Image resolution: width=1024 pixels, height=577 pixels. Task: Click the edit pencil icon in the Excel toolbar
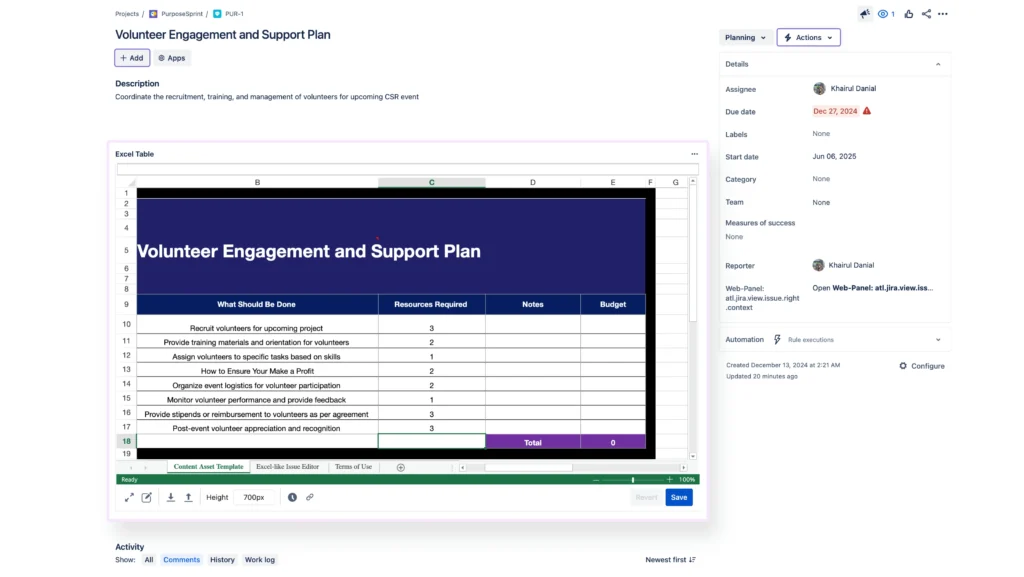pos(147,497)
